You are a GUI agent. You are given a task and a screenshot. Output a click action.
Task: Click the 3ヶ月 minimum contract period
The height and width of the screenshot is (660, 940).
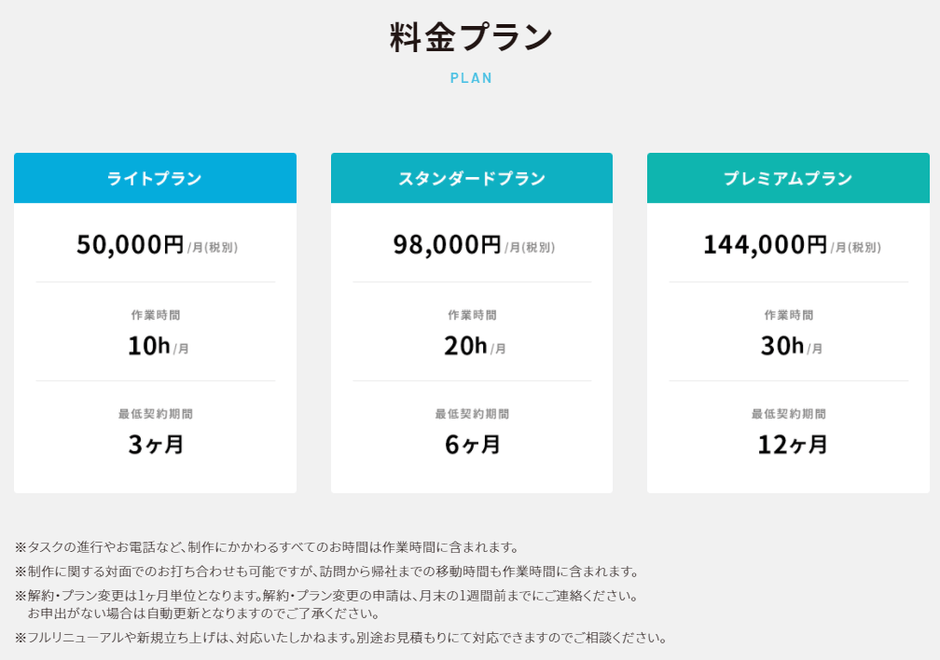coord(156,444)
